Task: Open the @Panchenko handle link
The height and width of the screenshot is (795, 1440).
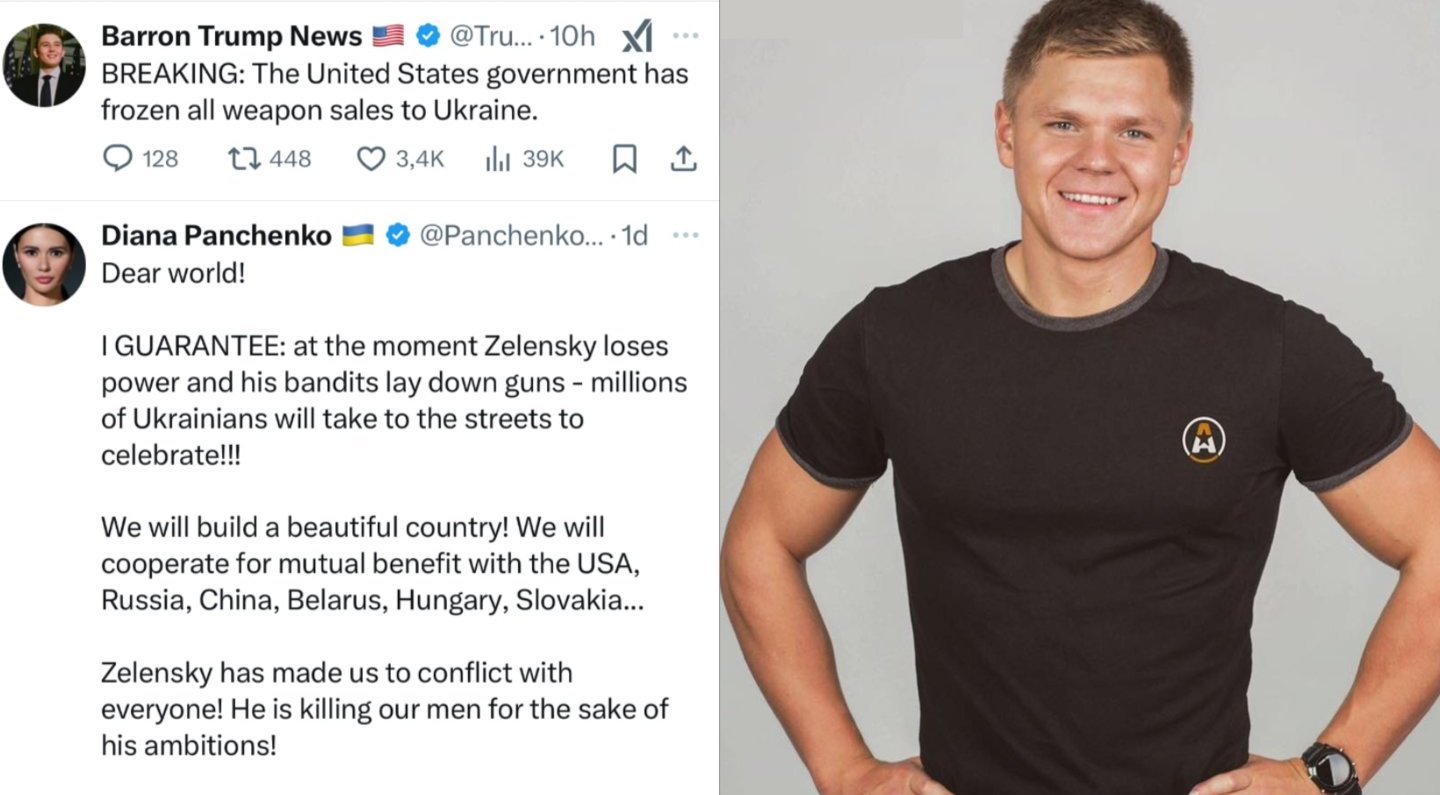Action: click(510, 236)
